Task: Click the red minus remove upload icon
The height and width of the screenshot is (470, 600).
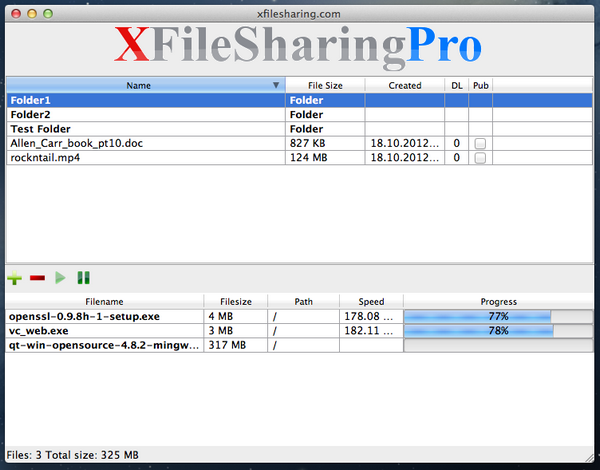Action: point(38,278)
